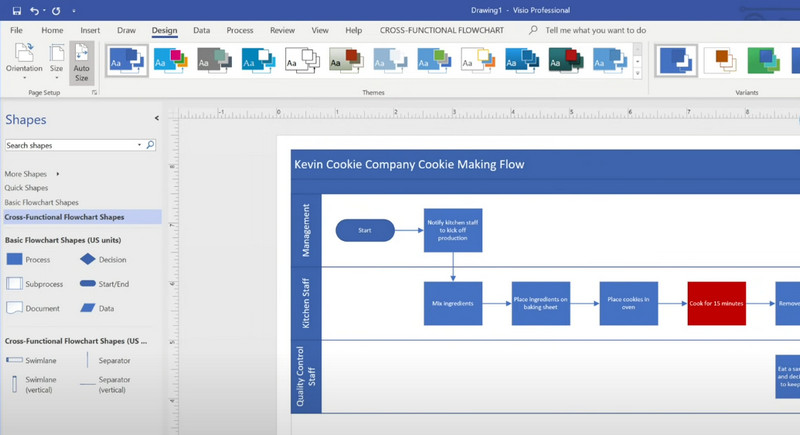Switch to the Draw tab
Image resolution: width=800 pixels, height=435 pixels.
pyautogui.click(x=127, y=30)
